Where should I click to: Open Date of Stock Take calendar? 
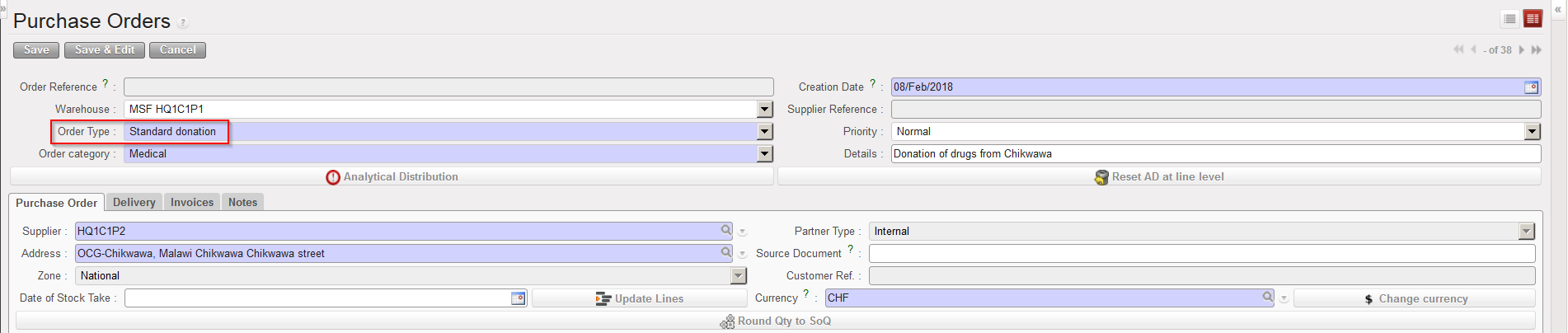[518, 298]
